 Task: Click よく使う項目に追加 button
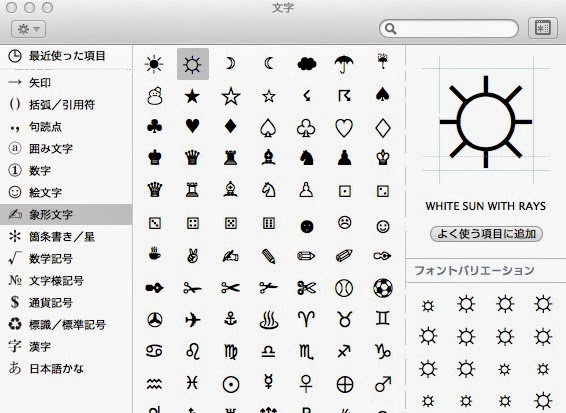pos(486,234)
